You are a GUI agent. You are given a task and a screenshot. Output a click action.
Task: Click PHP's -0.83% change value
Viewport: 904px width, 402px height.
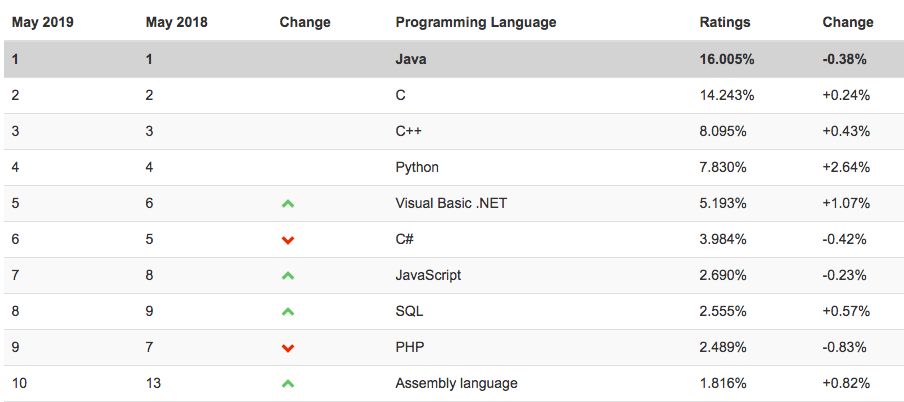point(845,347)
